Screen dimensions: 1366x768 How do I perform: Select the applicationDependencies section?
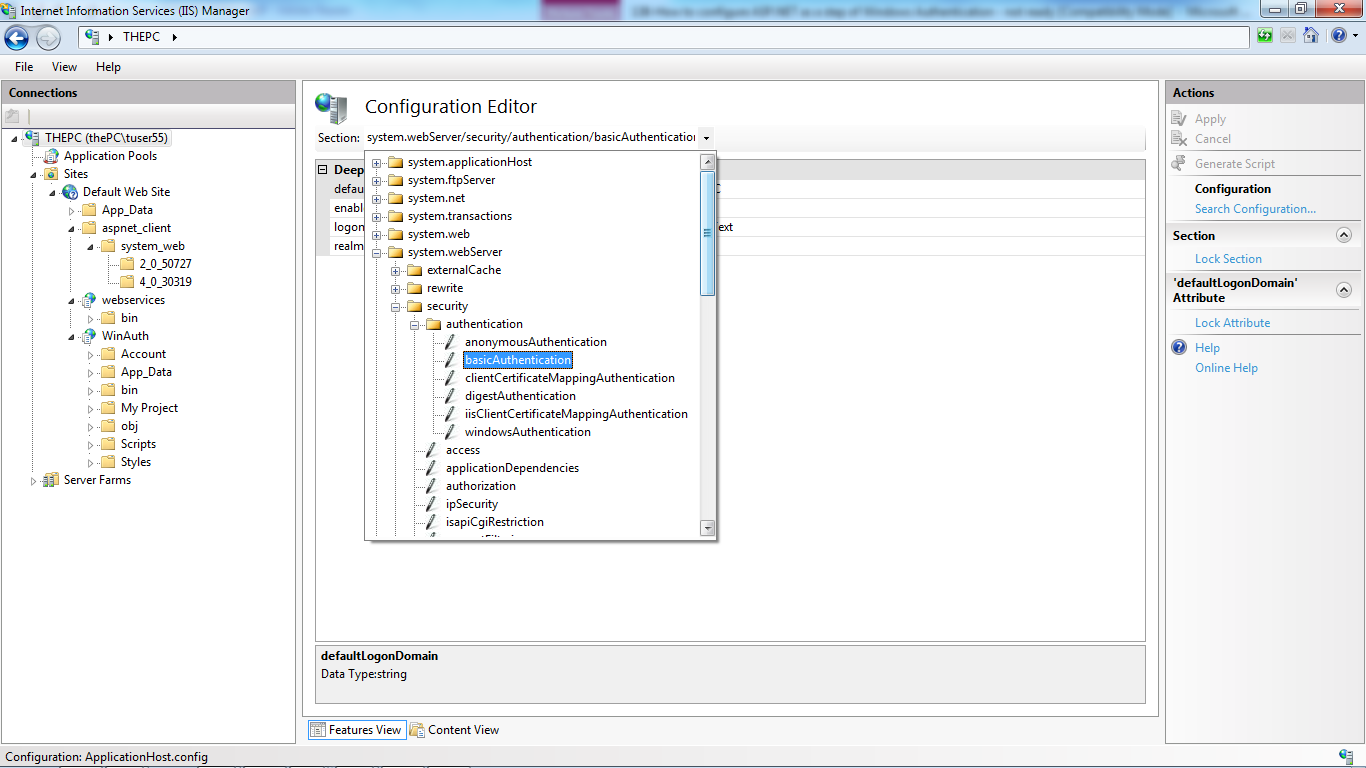coord(512,468)
